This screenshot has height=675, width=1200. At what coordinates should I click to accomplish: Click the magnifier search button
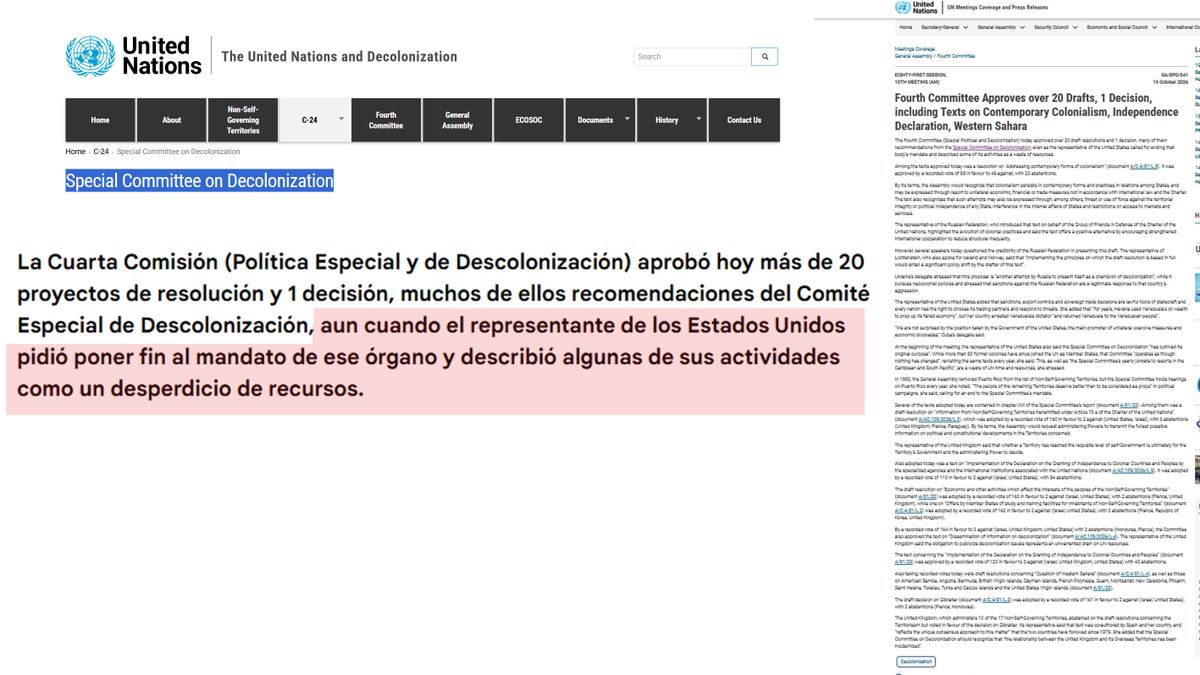(x=764, y=57)
